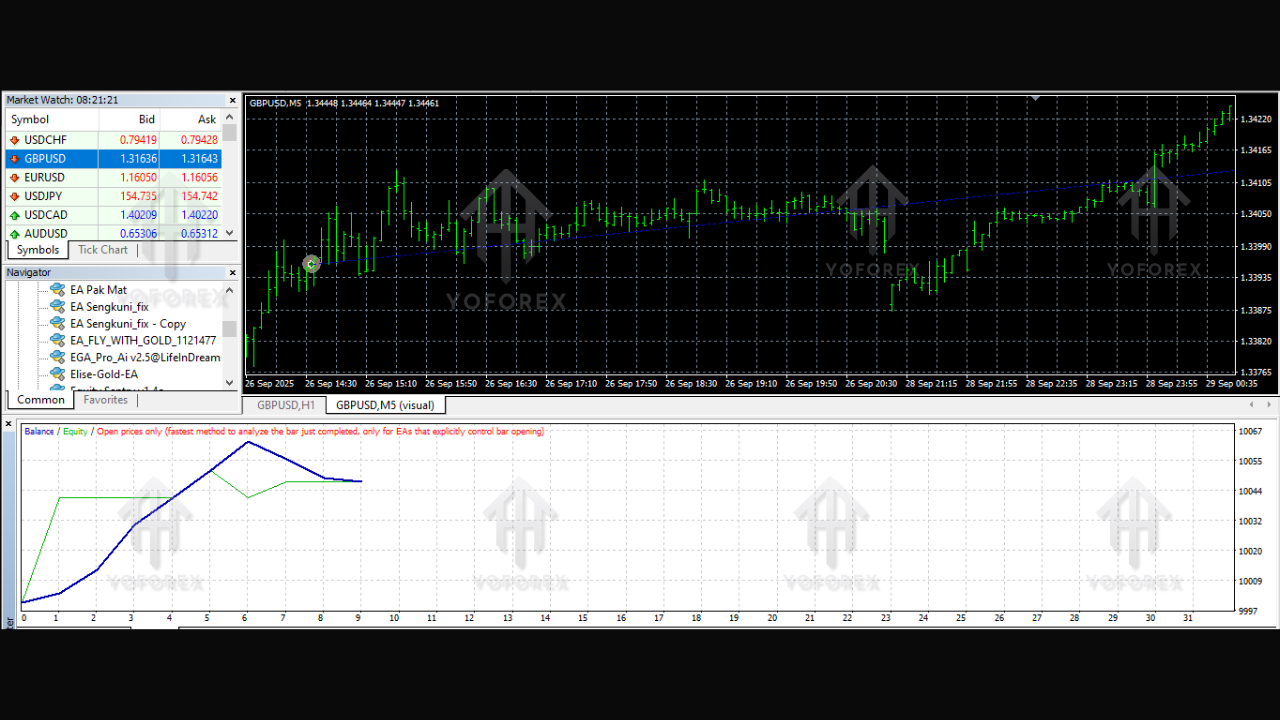Click the EA Pak Mat expert advisor icon

[x=57, y=290]
